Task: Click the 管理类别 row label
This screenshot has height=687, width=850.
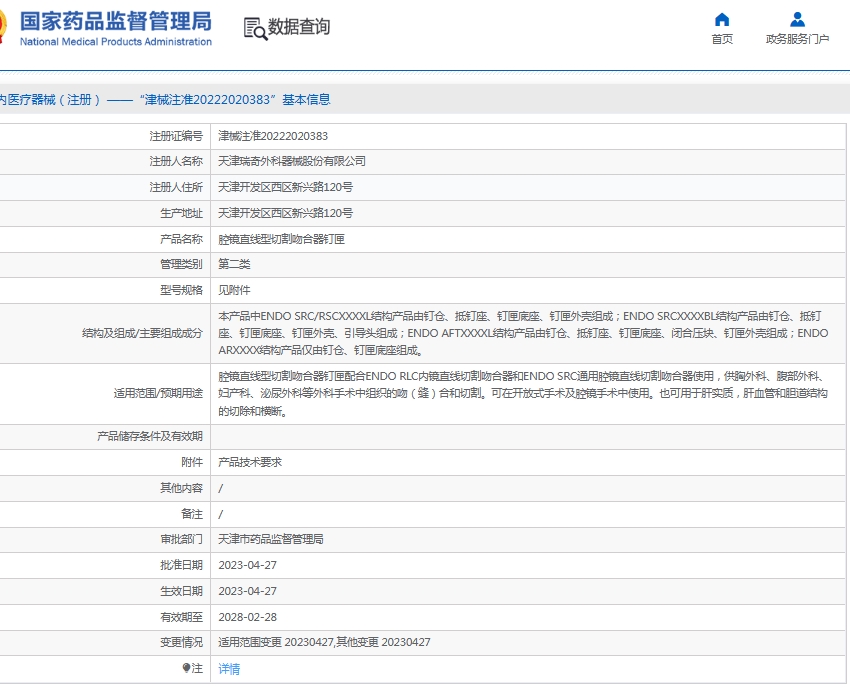Action: point(181,265)
